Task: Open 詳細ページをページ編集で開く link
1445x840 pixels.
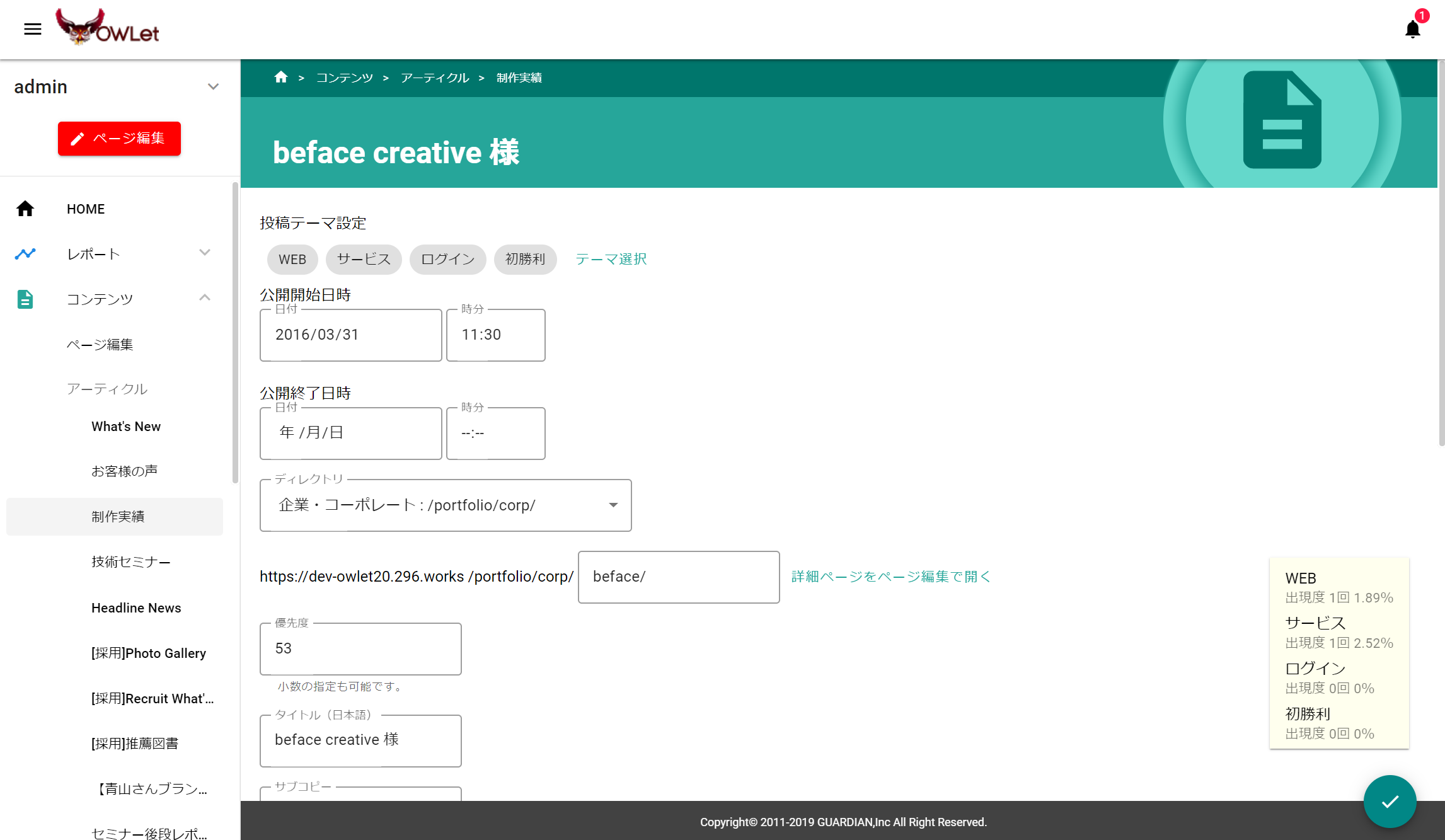Action: pos(890,577)
